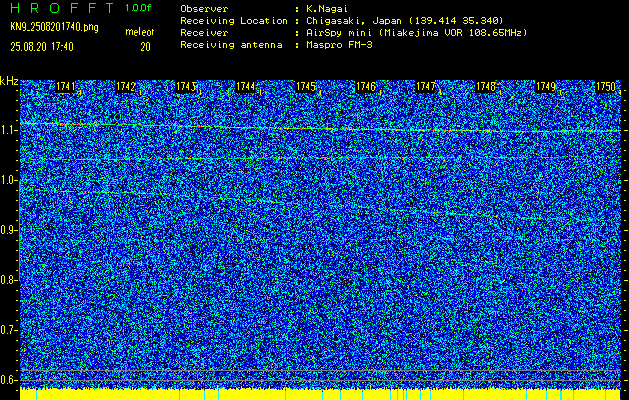Click the 1748 time marker
This screenshot has height=400, width=629.
[x=486, y=87]
